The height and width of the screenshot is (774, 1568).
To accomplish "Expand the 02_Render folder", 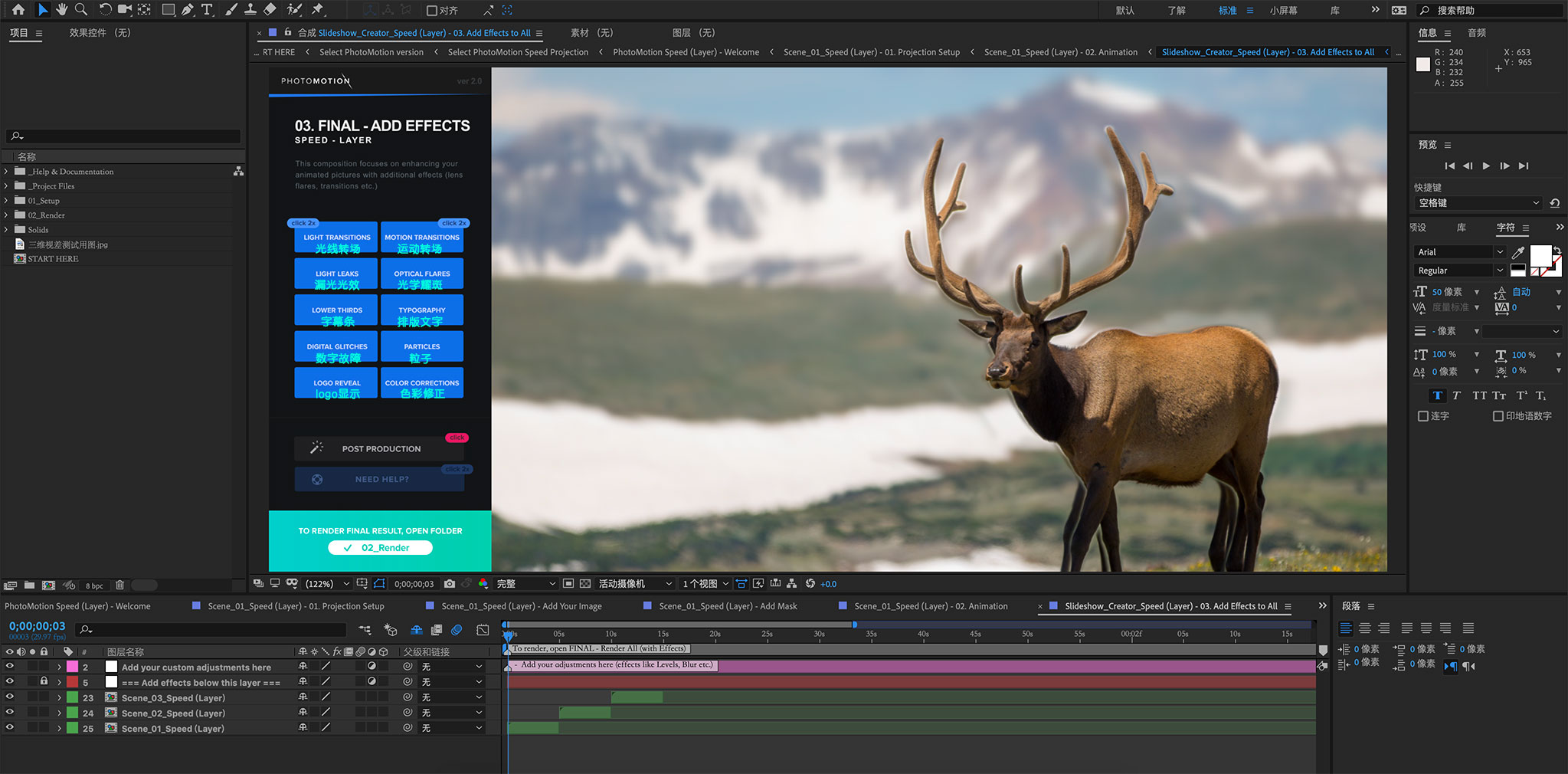I will coord(6,215).
